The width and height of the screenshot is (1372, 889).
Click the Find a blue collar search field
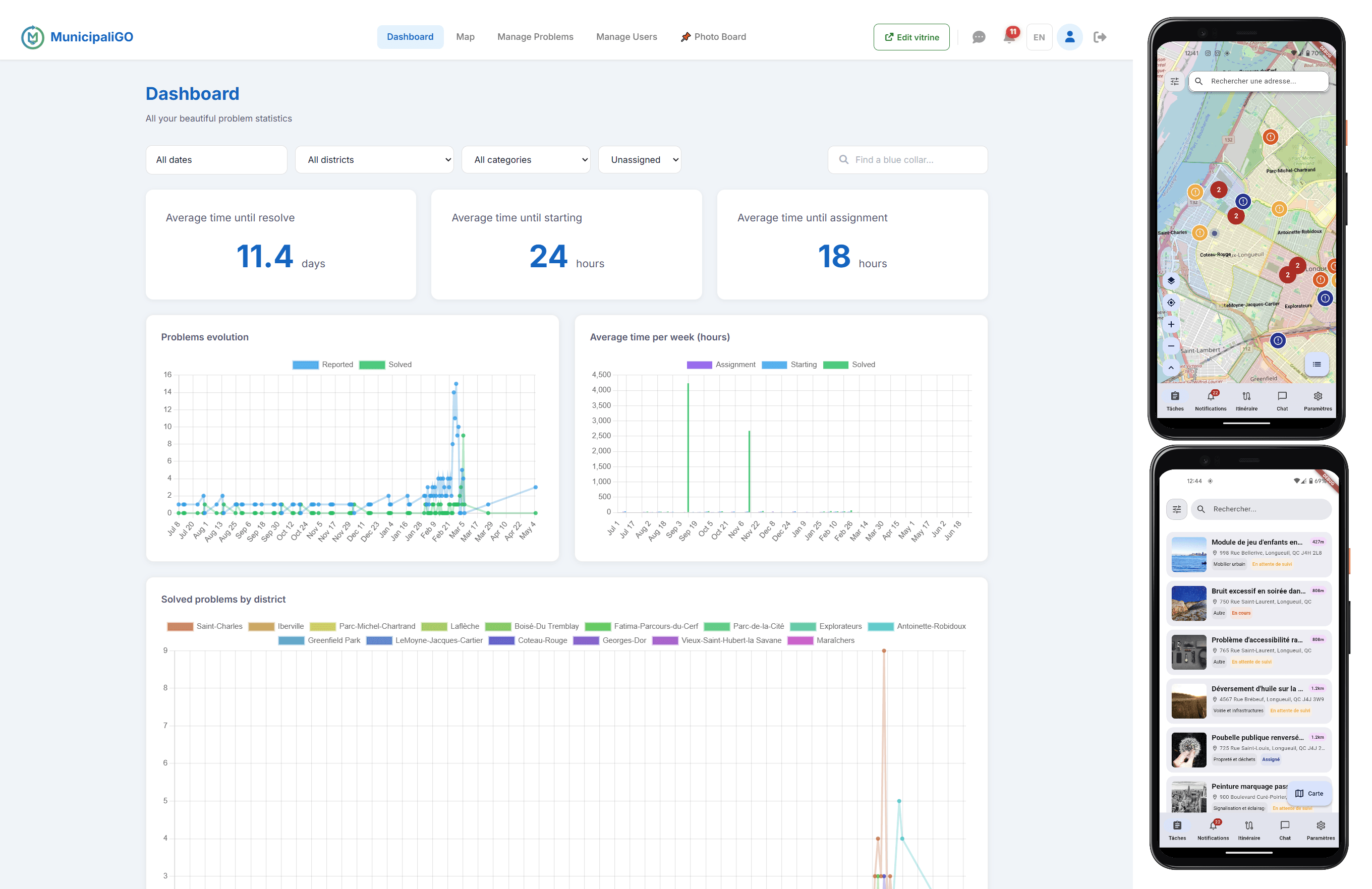(x=907, y=159)
